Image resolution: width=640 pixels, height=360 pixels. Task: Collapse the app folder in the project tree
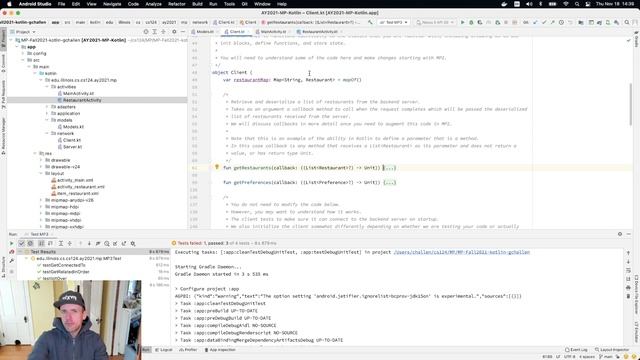17,47
